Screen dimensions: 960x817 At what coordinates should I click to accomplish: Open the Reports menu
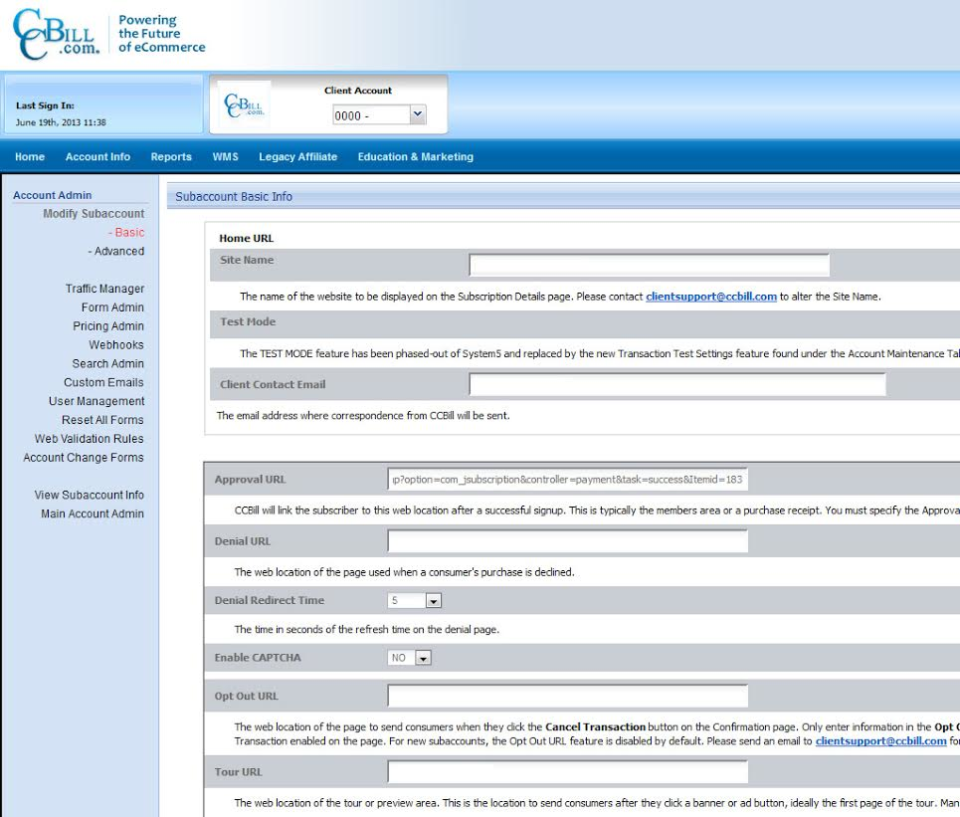pos(171,157)
